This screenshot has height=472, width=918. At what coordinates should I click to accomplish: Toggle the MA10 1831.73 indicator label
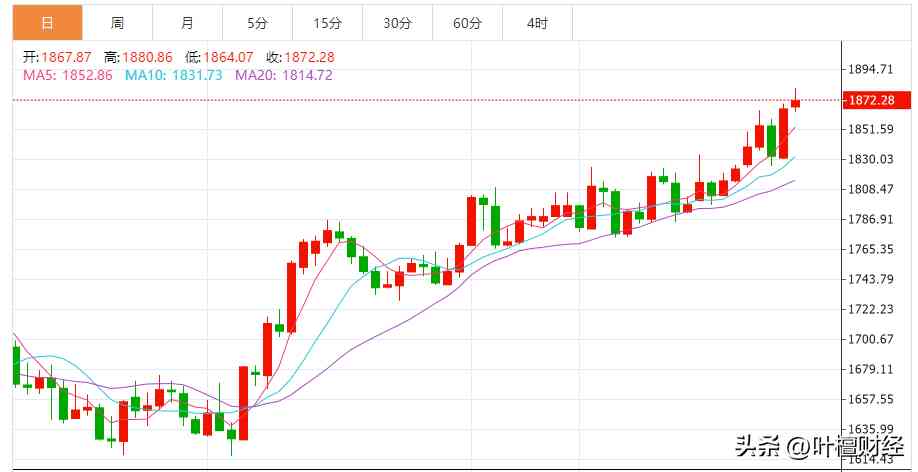[x=173, y=75]
